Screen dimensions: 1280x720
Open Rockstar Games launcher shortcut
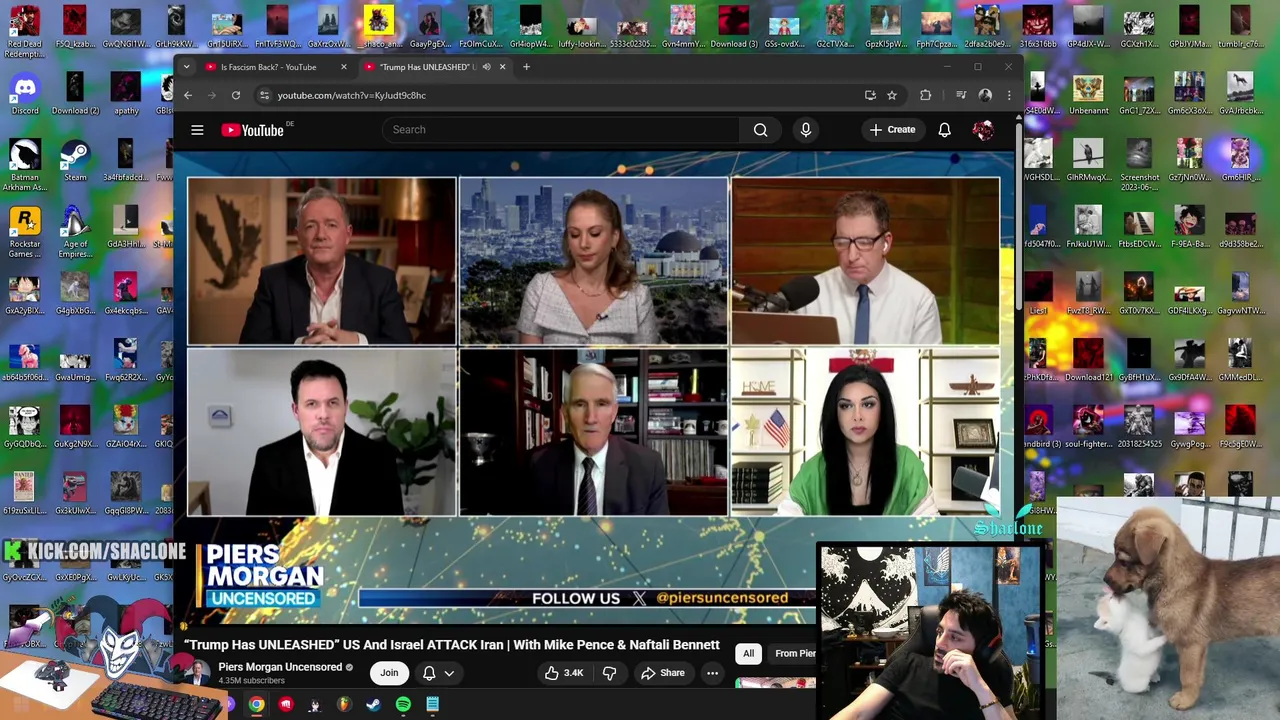(25, 231)
